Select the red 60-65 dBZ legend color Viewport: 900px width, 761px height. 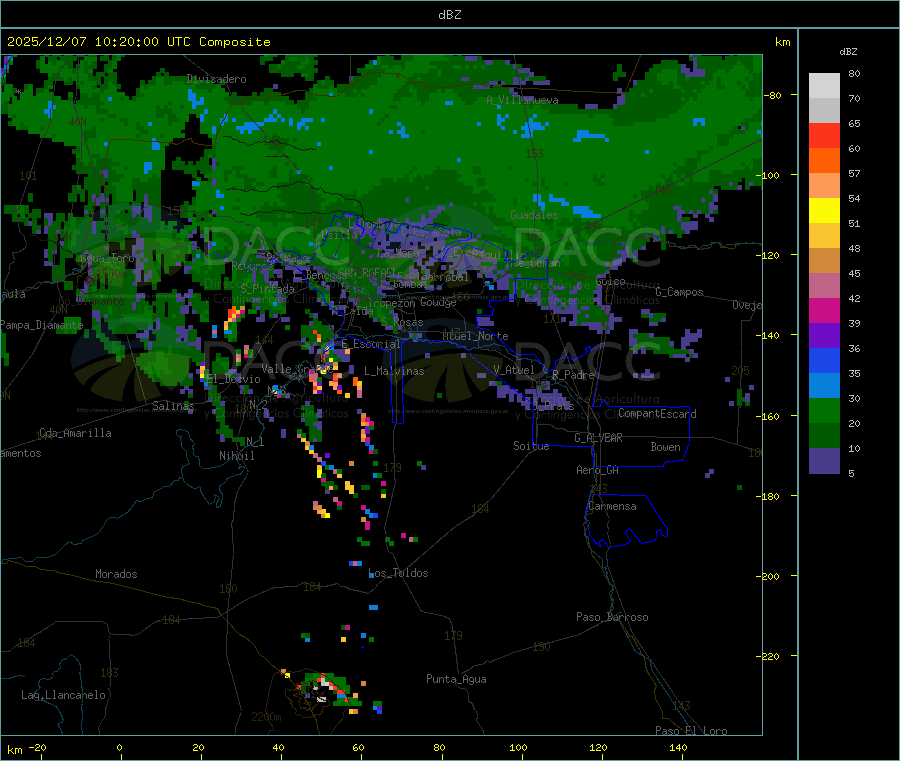point(824,135)
